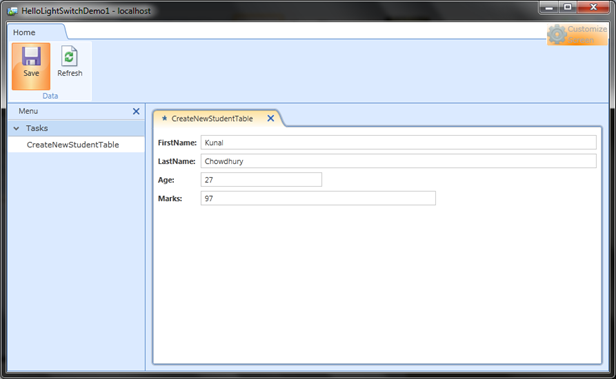The height and width of the screenshot is (379, 616).
Task: Maximize the application window
Action: 568,7
